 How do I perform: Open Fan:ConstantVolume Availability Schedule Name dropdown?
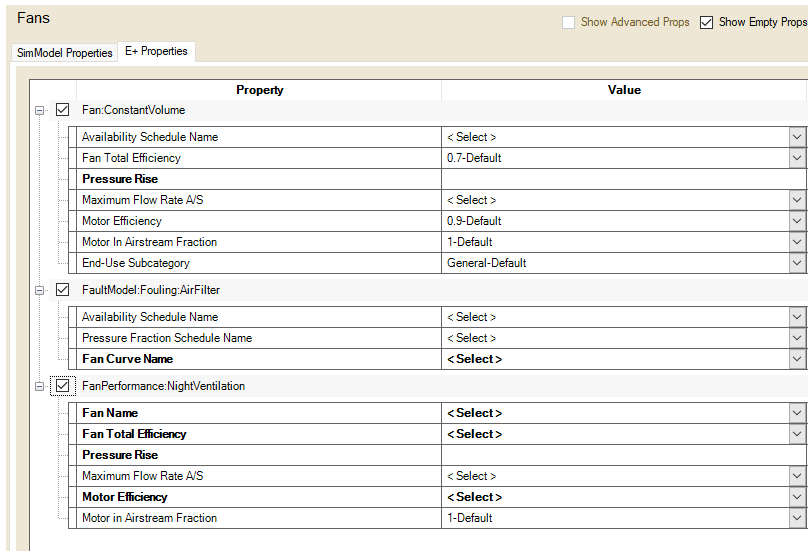pos(797,137)
